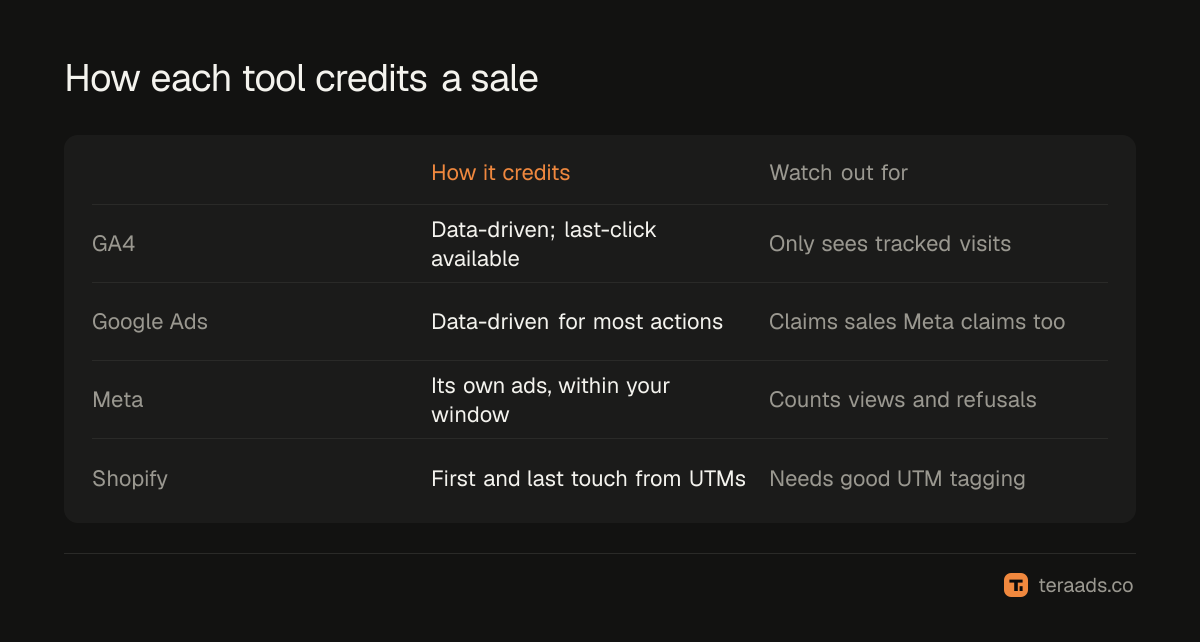
Task: Click the Shopify row label
Action: [x=130, y=478]
